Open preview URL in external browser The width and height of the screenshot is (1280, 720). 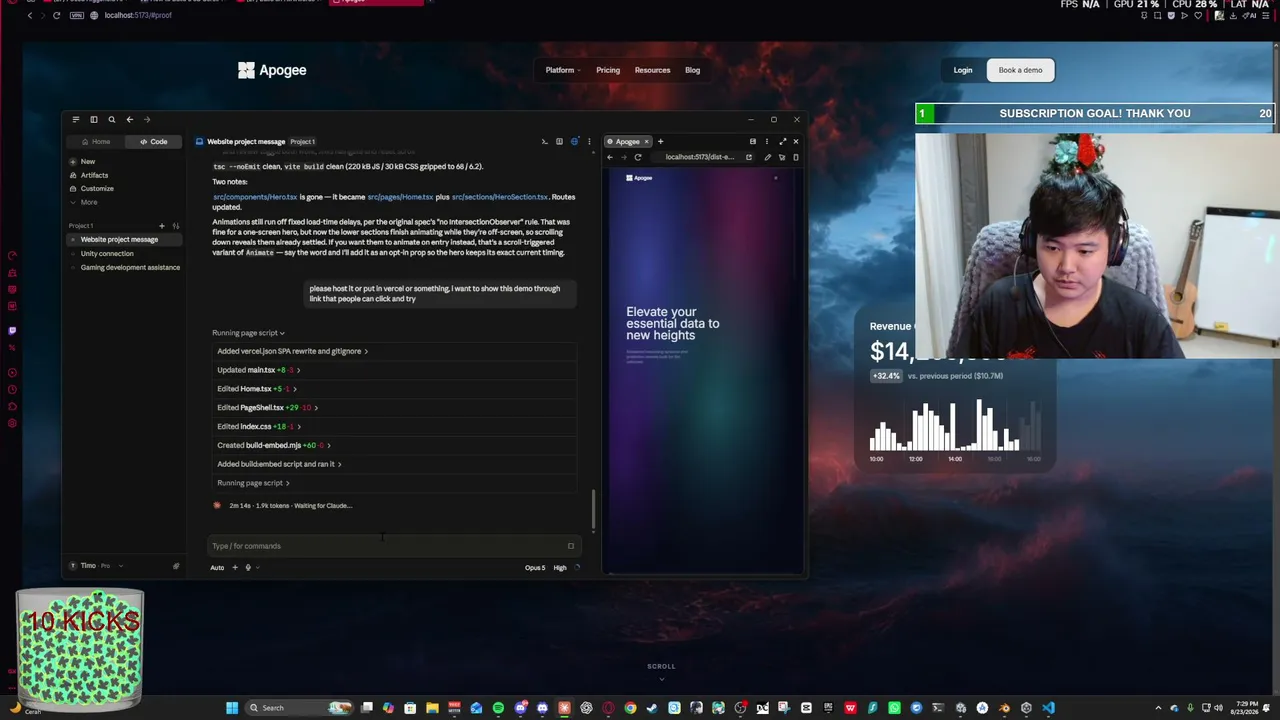coord(749,157)
